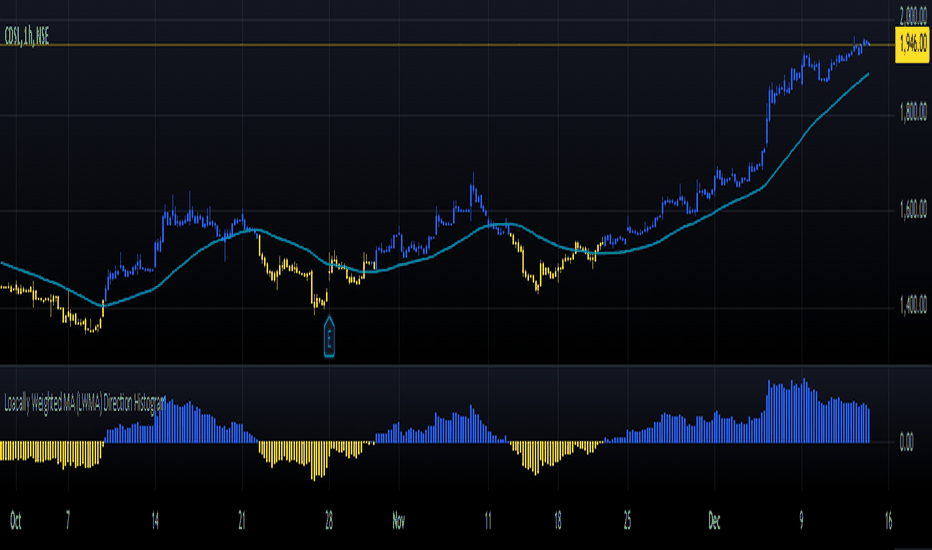Image resolution: width=932 pixels, height=550 pixels.
Task: Select the Oct label on time axis
Action: (x=15, y=521)
